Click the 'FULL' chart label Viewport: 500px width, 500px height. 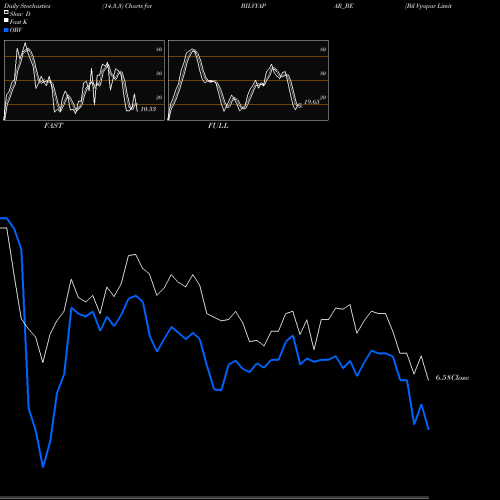pos(218,126)
